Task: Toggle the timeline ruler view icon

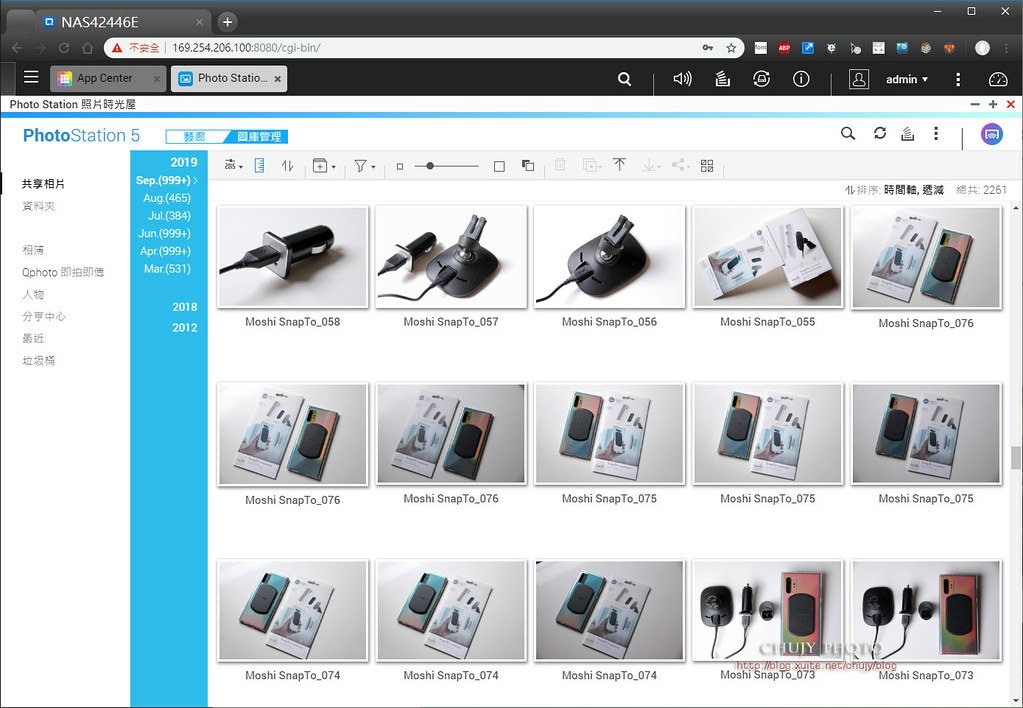Action: [259, 166]
